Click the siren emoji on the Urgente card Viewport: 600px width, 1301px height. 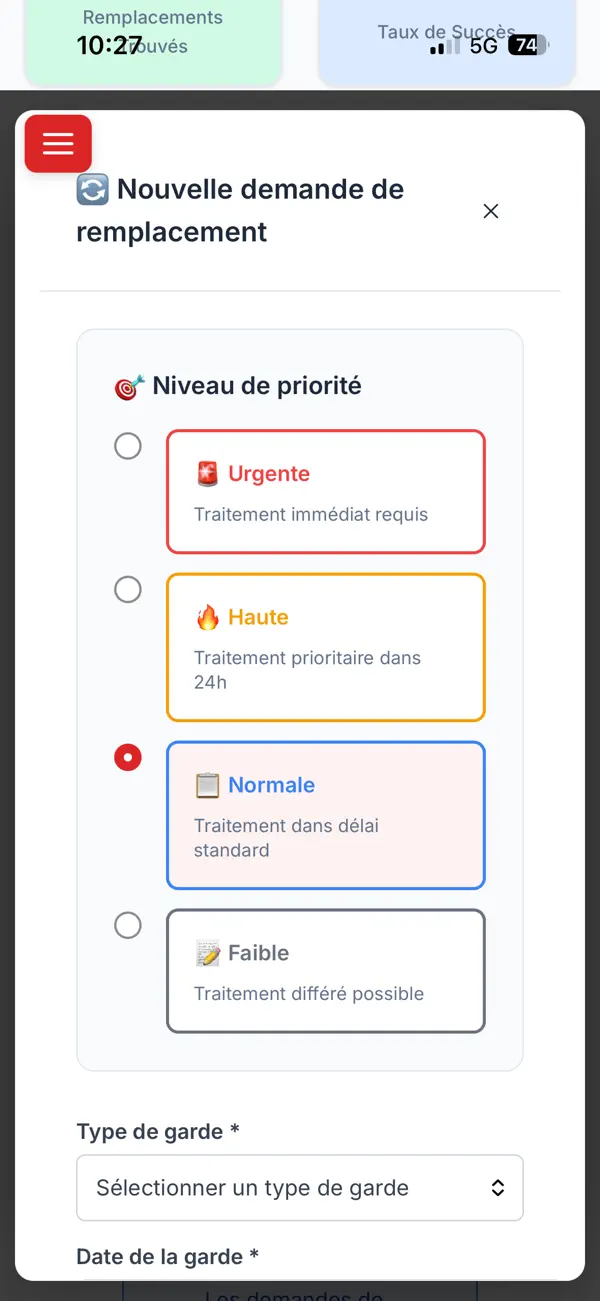coord(205,473)
